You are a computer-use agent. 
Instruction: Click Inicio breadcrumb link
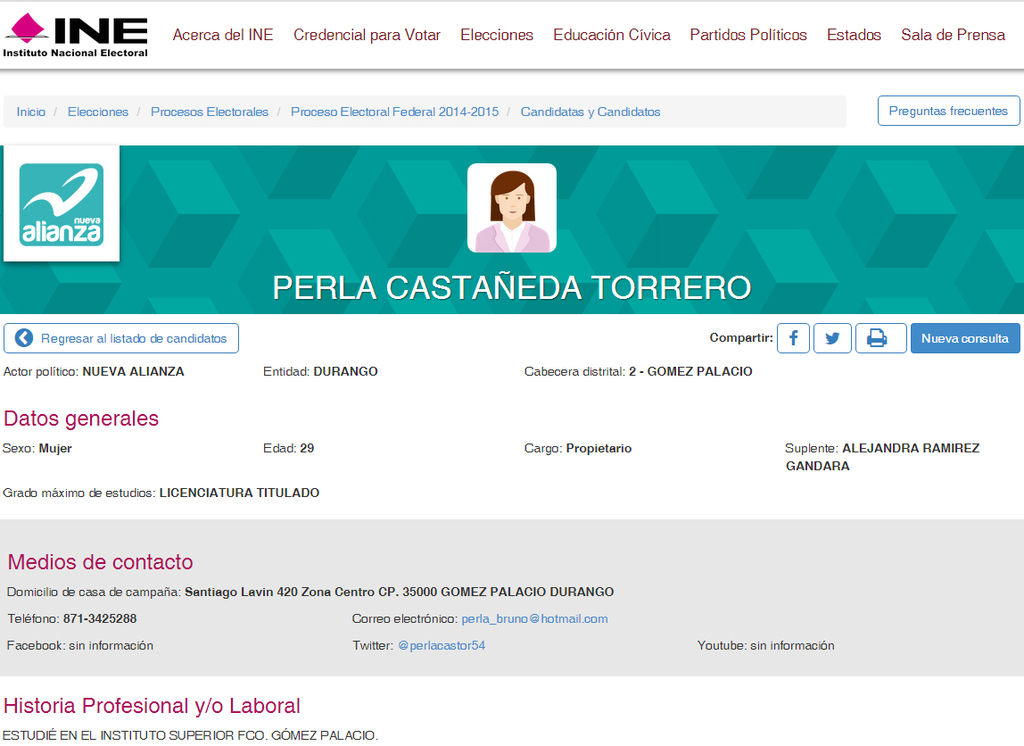click(31, 112)
